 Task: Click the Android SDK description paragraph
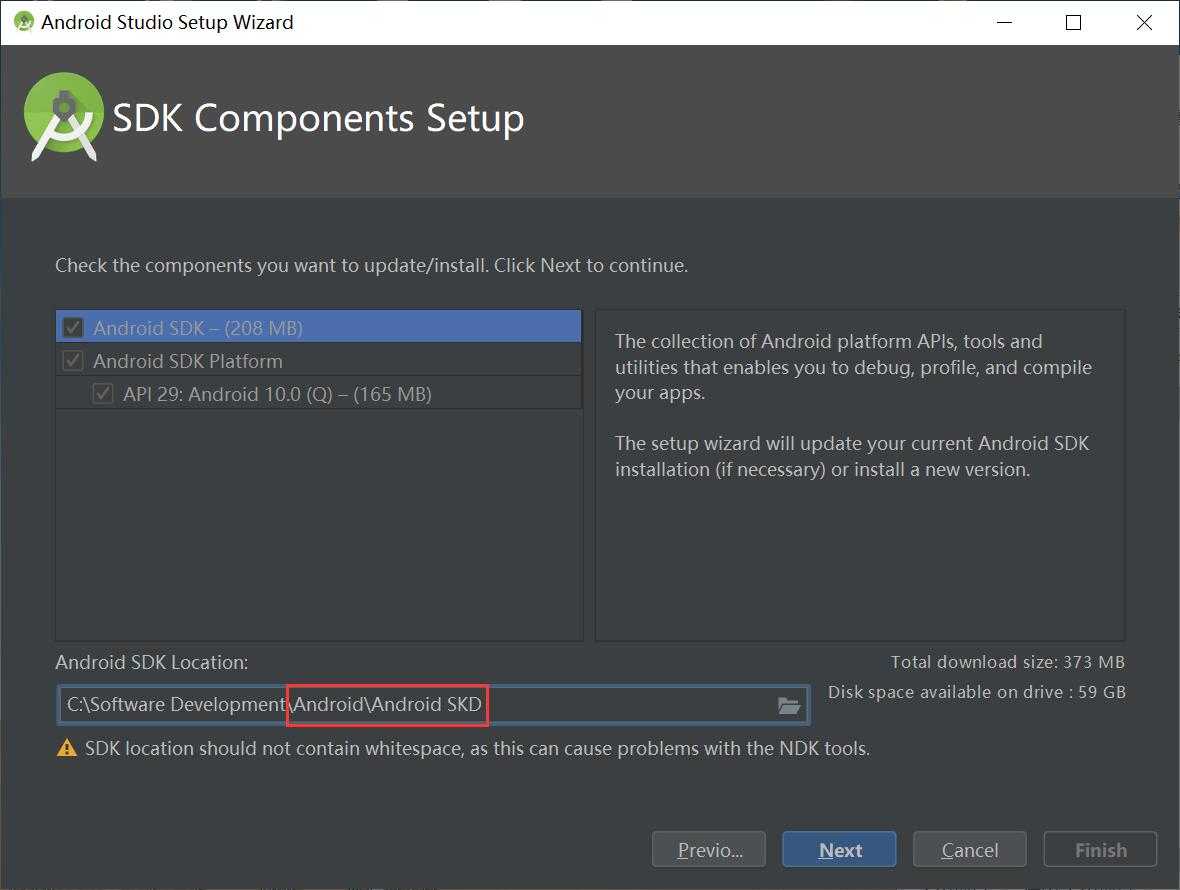point(853,367)
